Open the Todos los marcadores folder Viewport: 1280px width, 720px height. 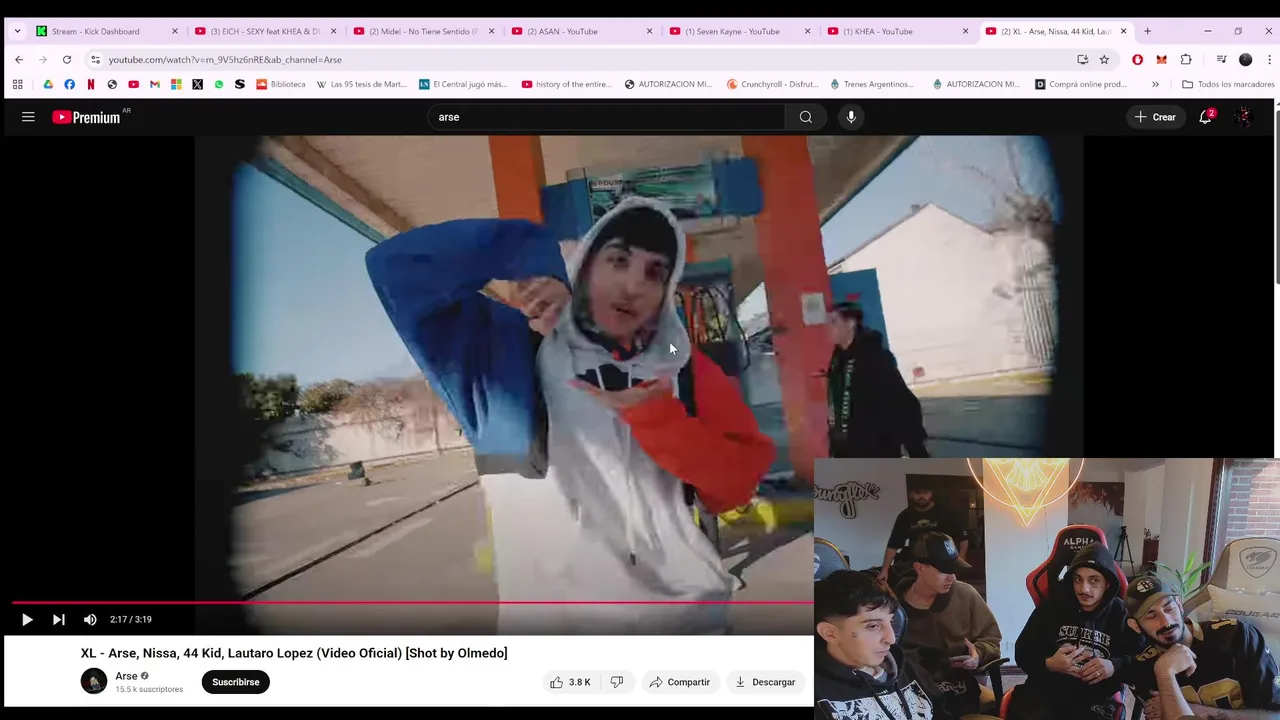tap(1228, 84)
